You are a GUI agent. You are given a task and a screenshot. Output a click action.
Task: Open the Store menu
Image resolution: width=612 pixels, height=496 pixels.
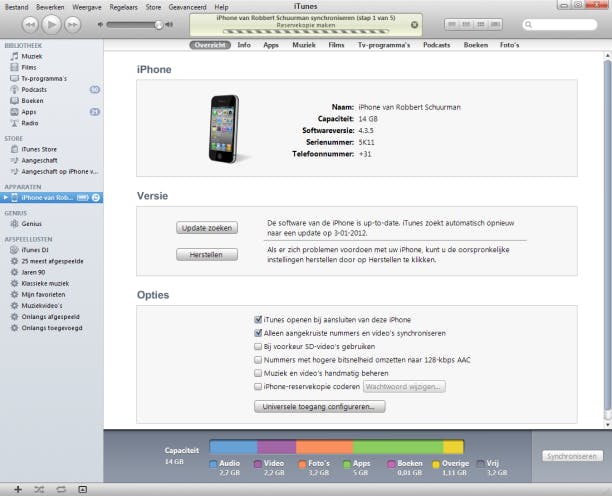153,7
